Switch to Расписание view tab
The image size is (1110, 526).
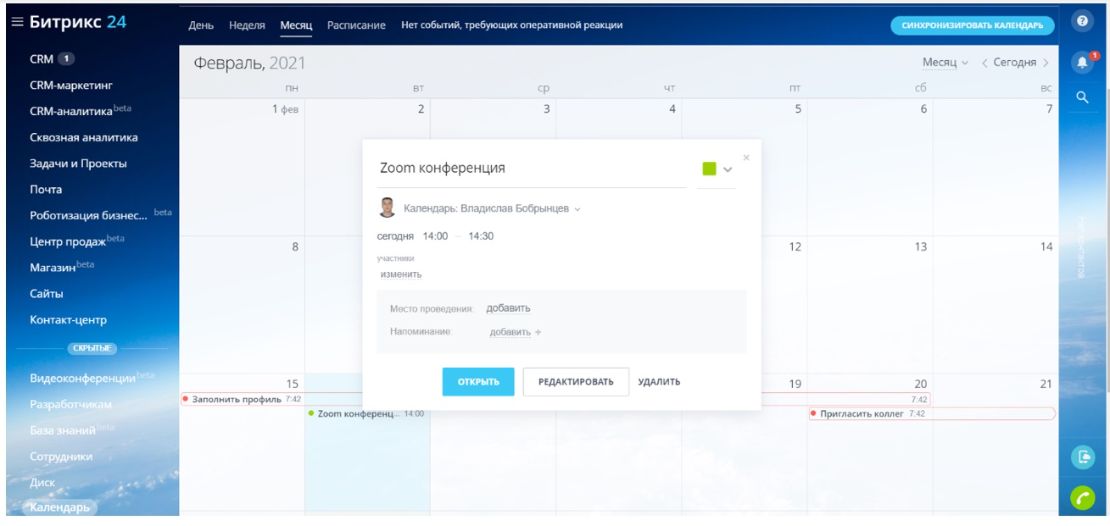coord(356,25)
